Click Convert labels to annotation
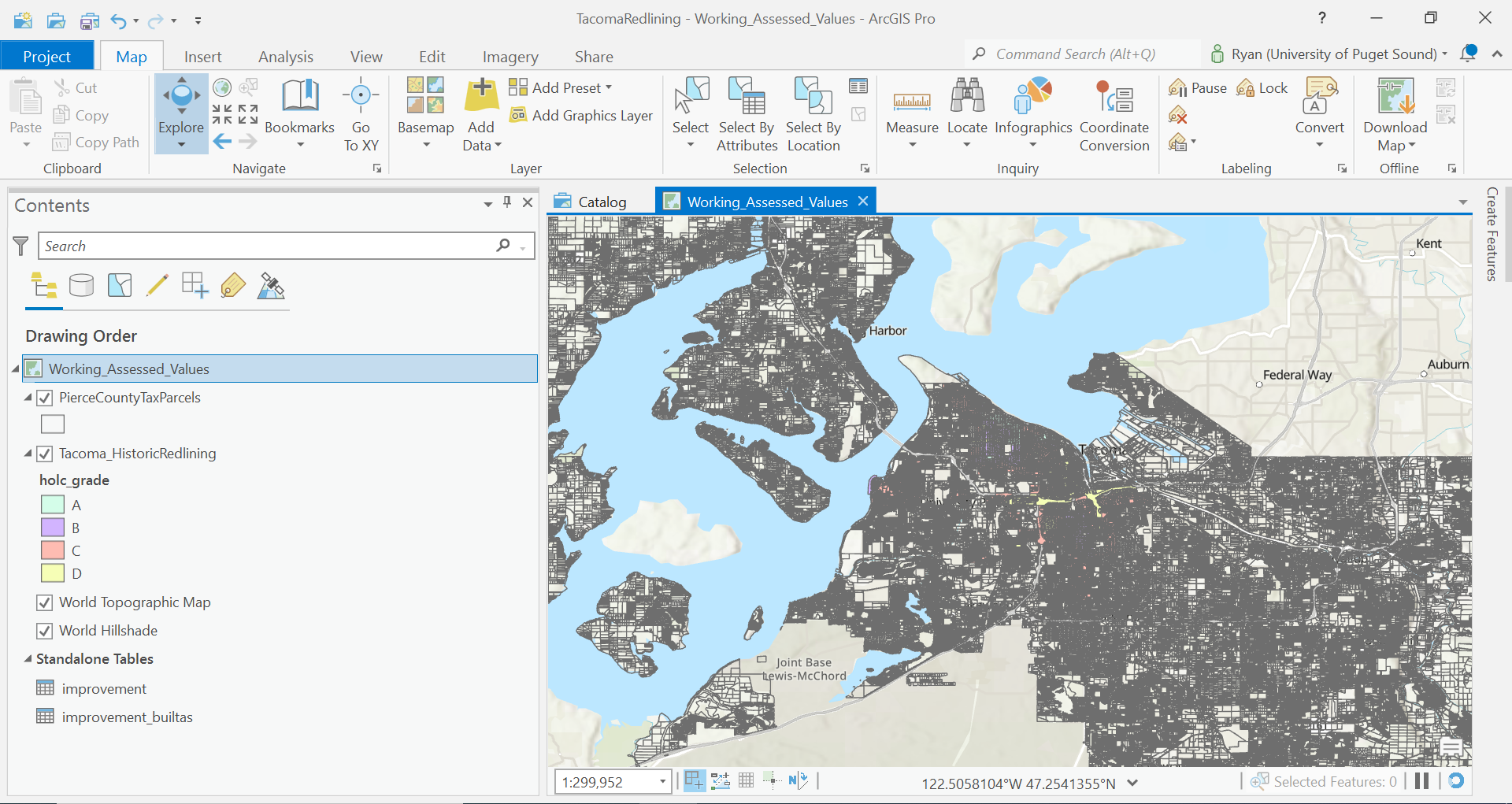The height and width of the screenshot is (804, 1512). tap(1320, 113)
